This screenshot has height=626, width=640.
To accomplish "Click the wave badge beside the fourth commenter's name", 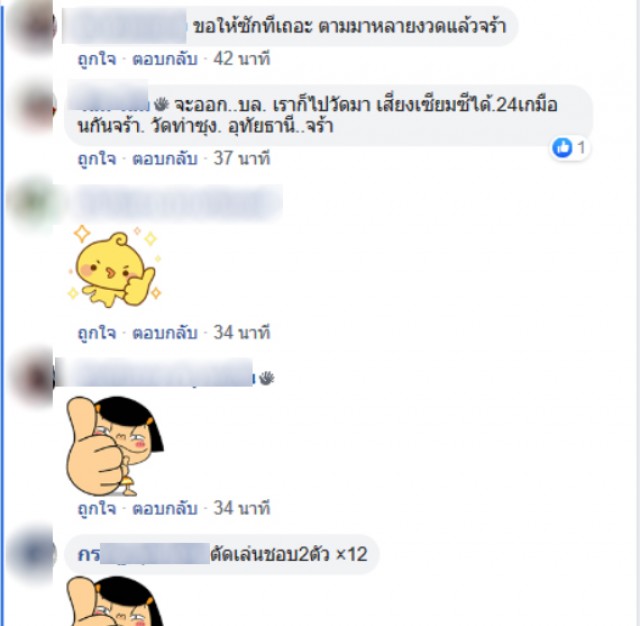I will tap(267, 378).
